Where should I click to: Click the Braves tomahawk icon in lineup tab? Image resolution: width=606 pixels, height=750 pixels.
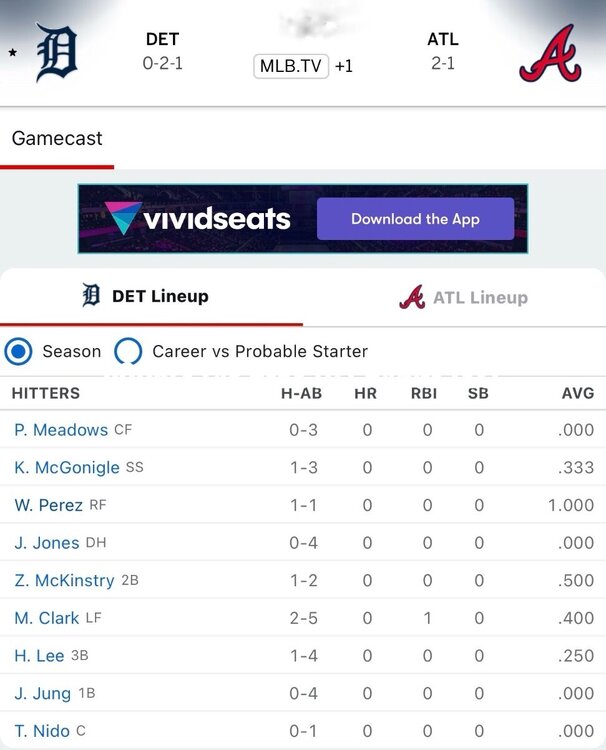[x=412, y=297]
